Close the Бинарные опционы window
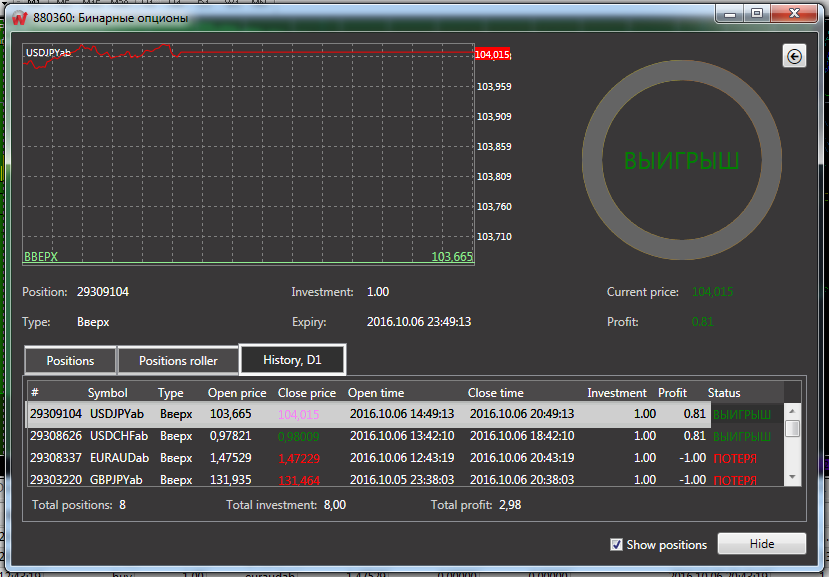This screenshot has height=577, width=829. pyautogui.click(x=794, y=14)
